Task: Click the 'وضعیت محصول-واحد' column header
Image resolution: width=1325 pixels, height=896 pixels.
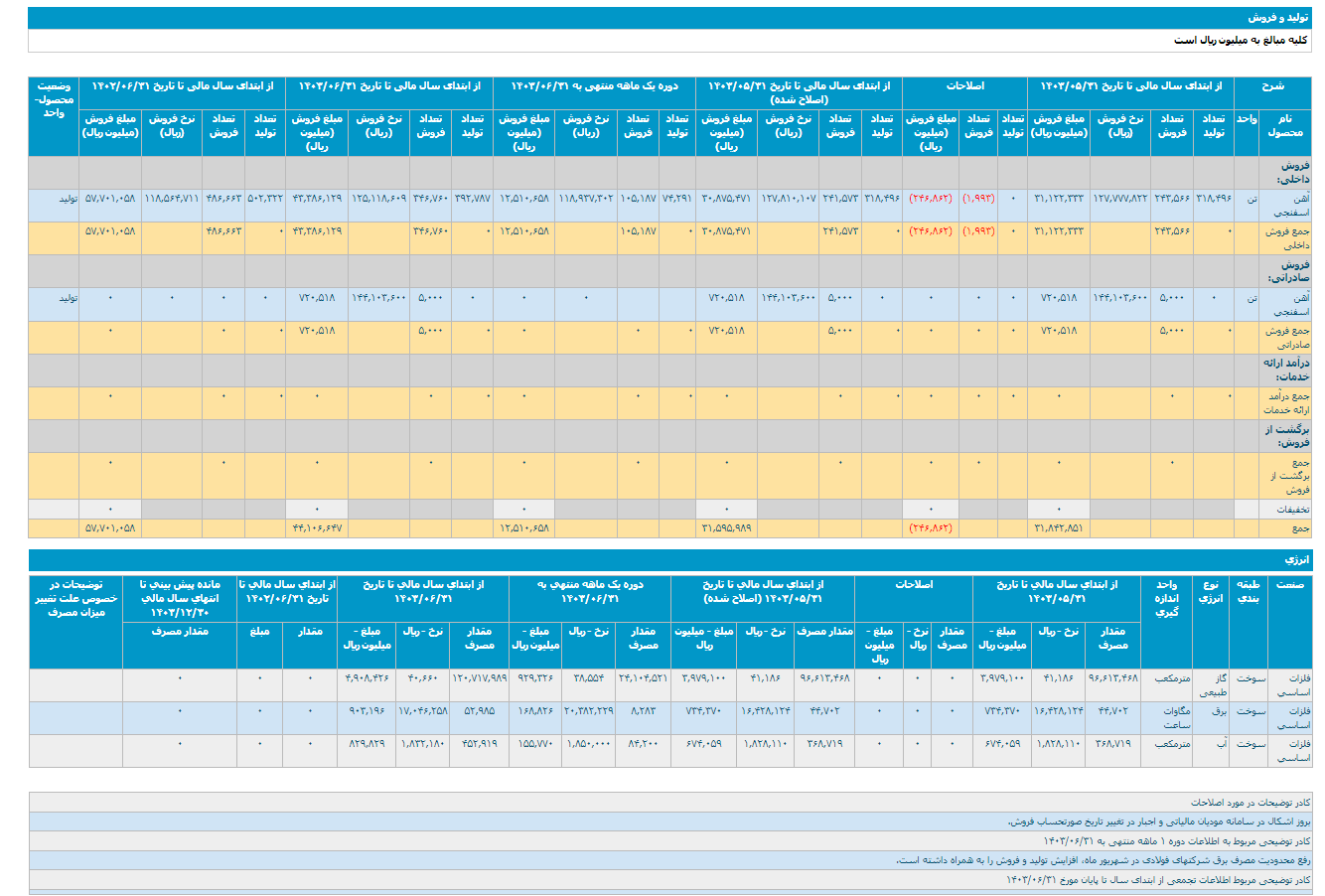Action: pos(54,99)
